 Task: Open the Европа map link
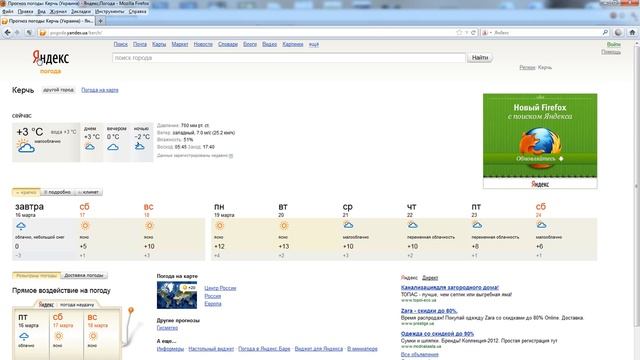pyautogui.click(x=213, y=304)
